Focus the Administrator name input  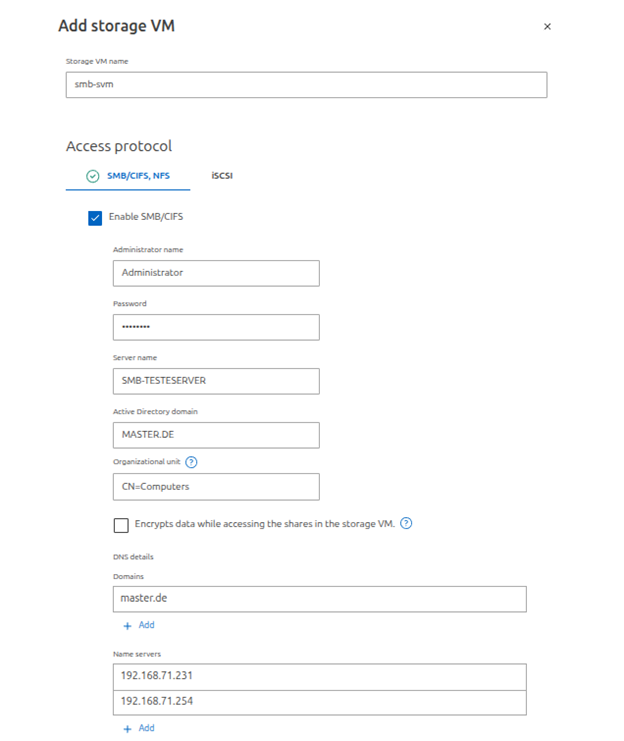click(216, 273)
